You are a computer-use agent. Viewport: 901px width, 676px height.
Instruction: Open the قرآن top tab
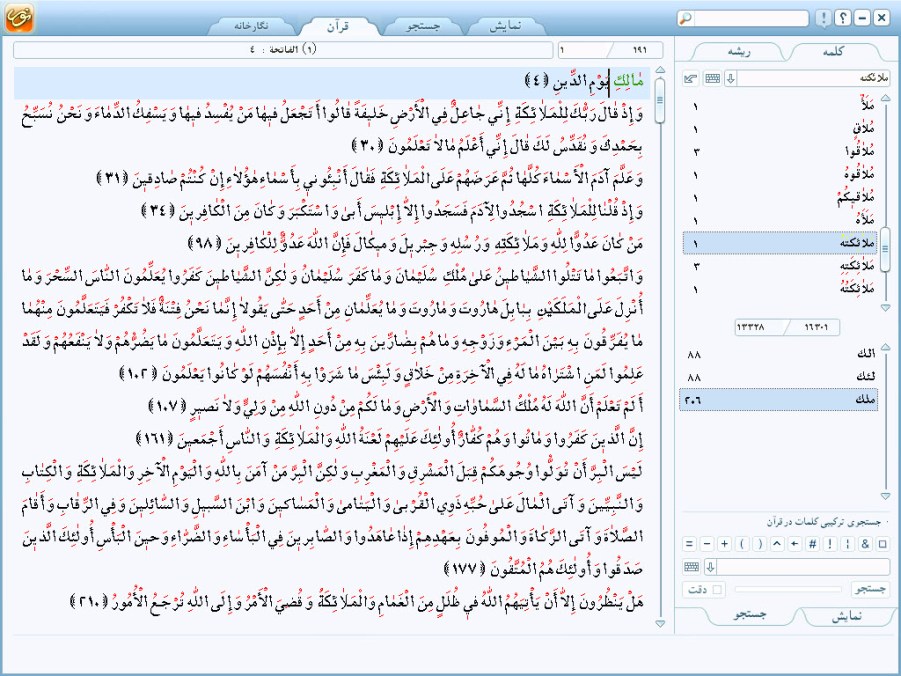(x=338, y=26)
